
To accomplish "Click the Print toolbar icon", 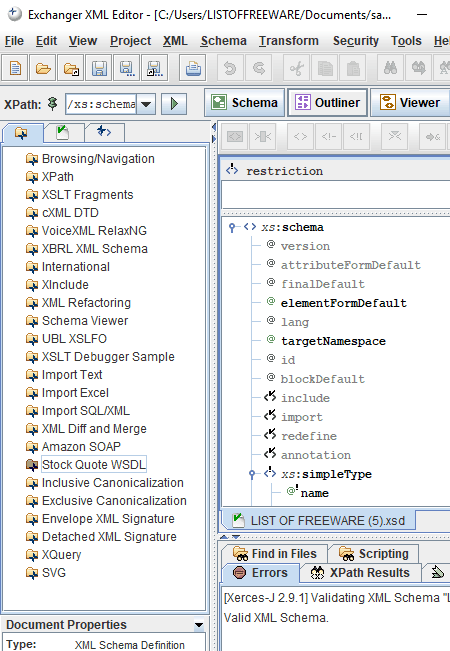I will point(193,68).
